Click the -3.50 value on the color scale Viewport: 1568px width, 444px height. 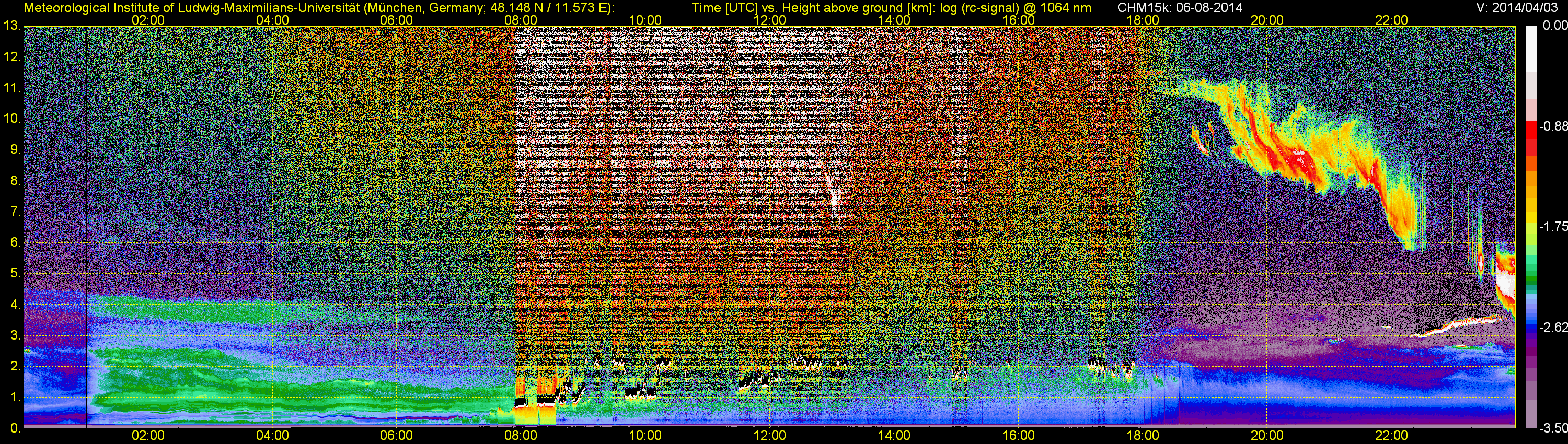pyautogui.click(x=1553, y=428)
